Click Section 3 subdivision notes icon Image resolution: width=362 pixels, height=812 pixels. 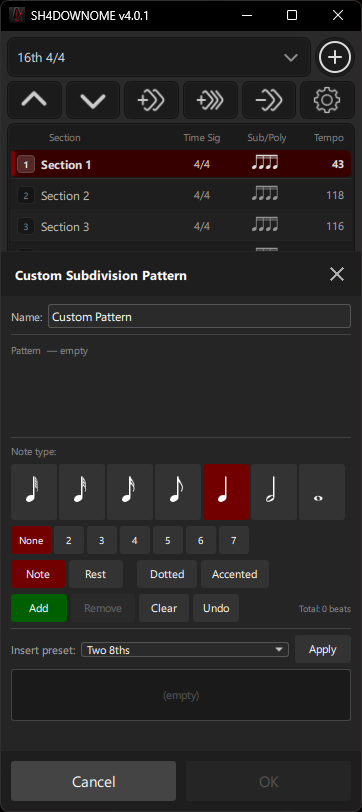265,226
